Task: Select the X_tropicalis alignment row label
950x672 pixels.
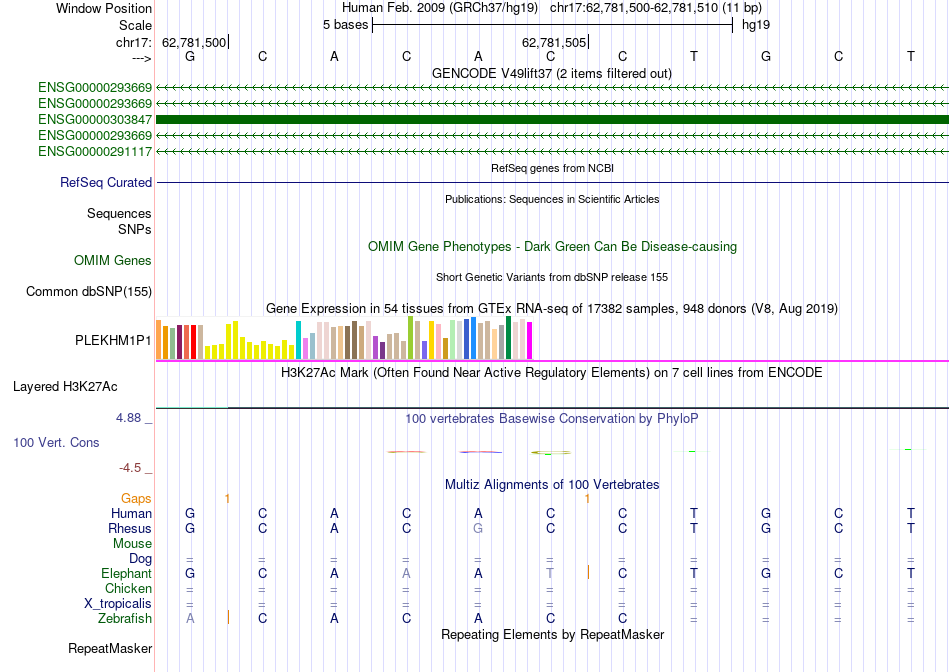Action: click(x=118, y=604)
